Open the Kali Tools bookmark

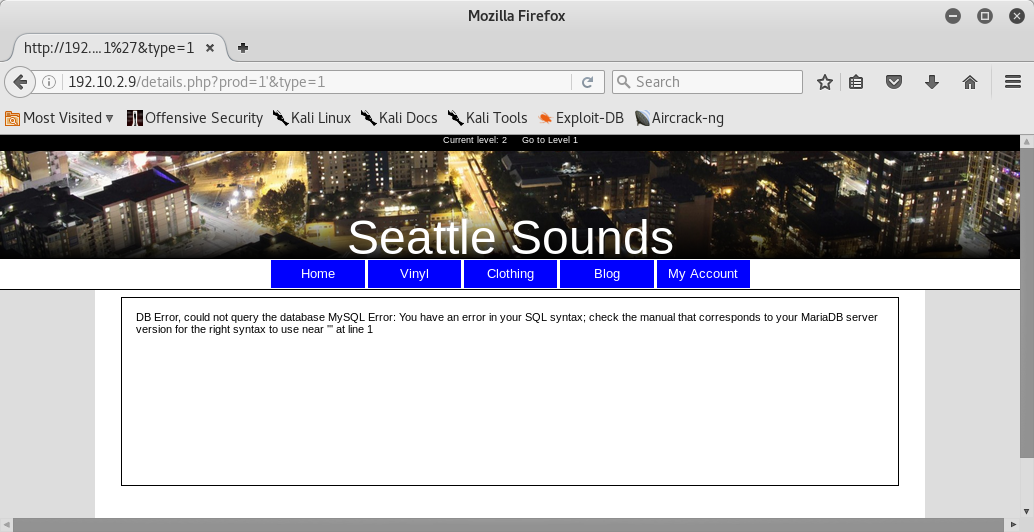pyautogui.click(x=487, y=118)
